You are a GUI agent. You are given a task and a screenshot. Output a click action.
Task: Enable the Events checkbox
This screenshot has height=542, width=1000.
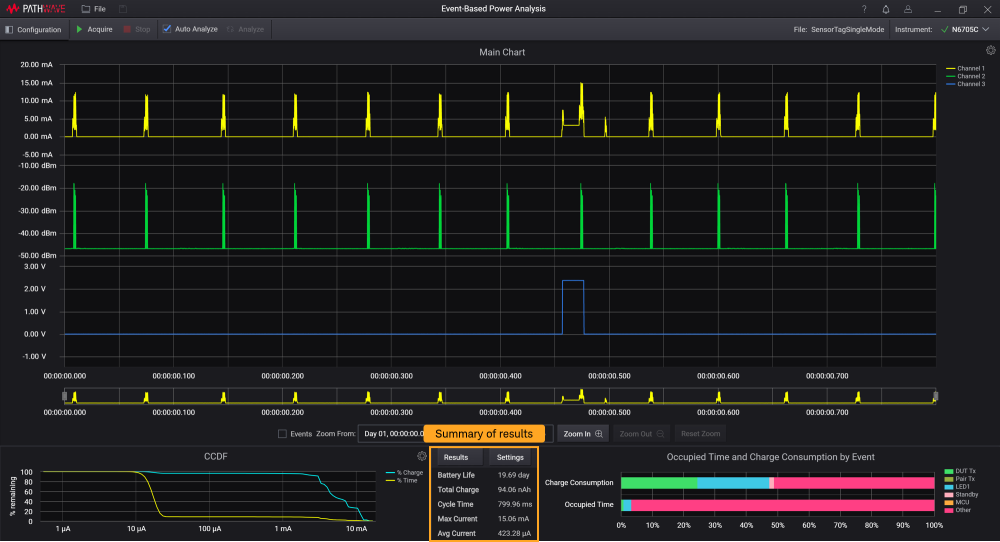tap(282, 434)
